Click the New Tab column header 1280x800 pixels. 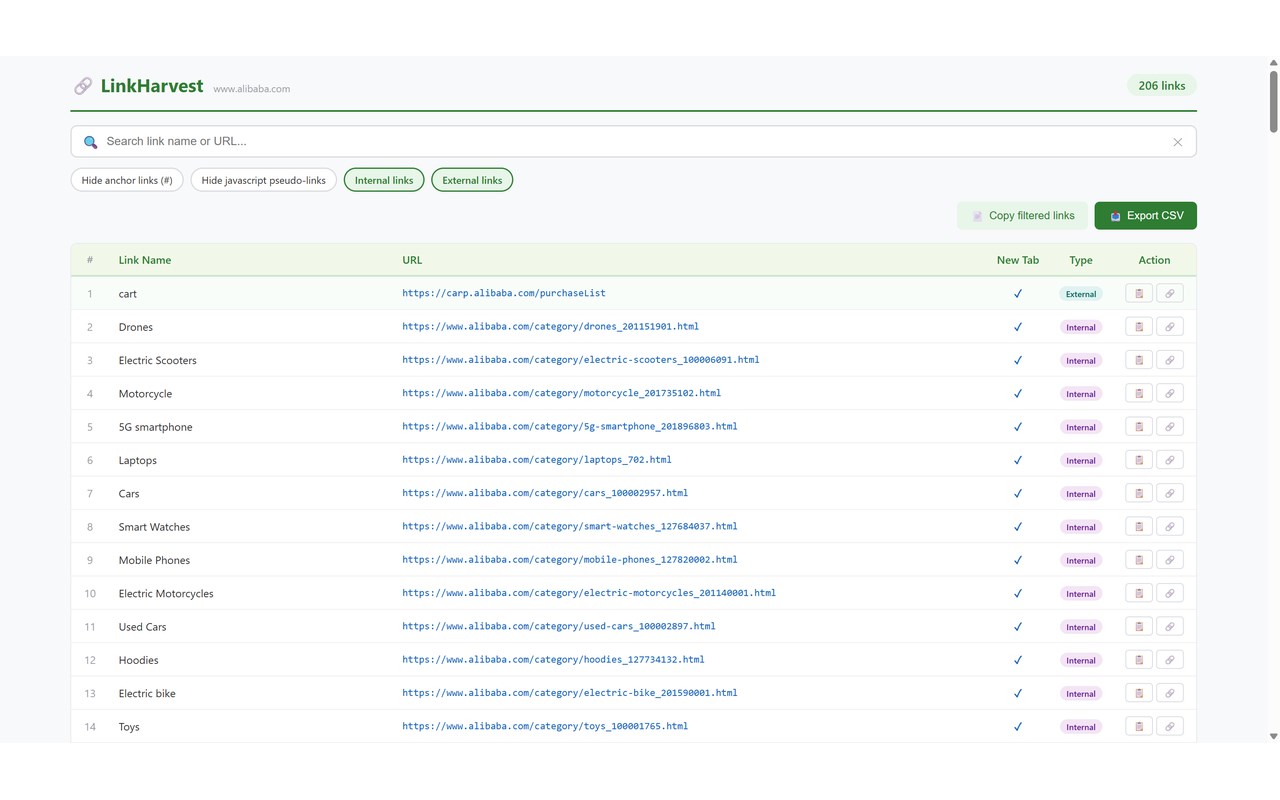(x=1018, y=260)
